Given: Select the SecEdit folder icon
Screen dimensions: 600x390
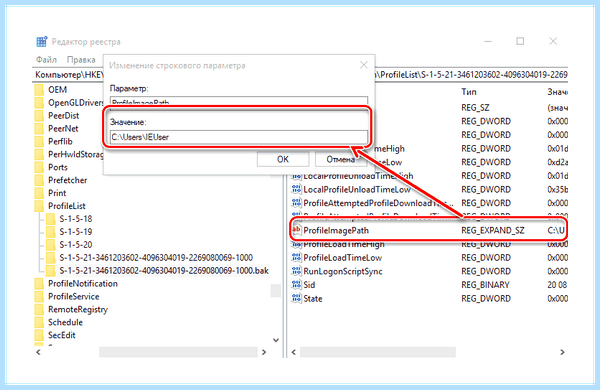Looking at the screenshot, I should pos(39,335).
